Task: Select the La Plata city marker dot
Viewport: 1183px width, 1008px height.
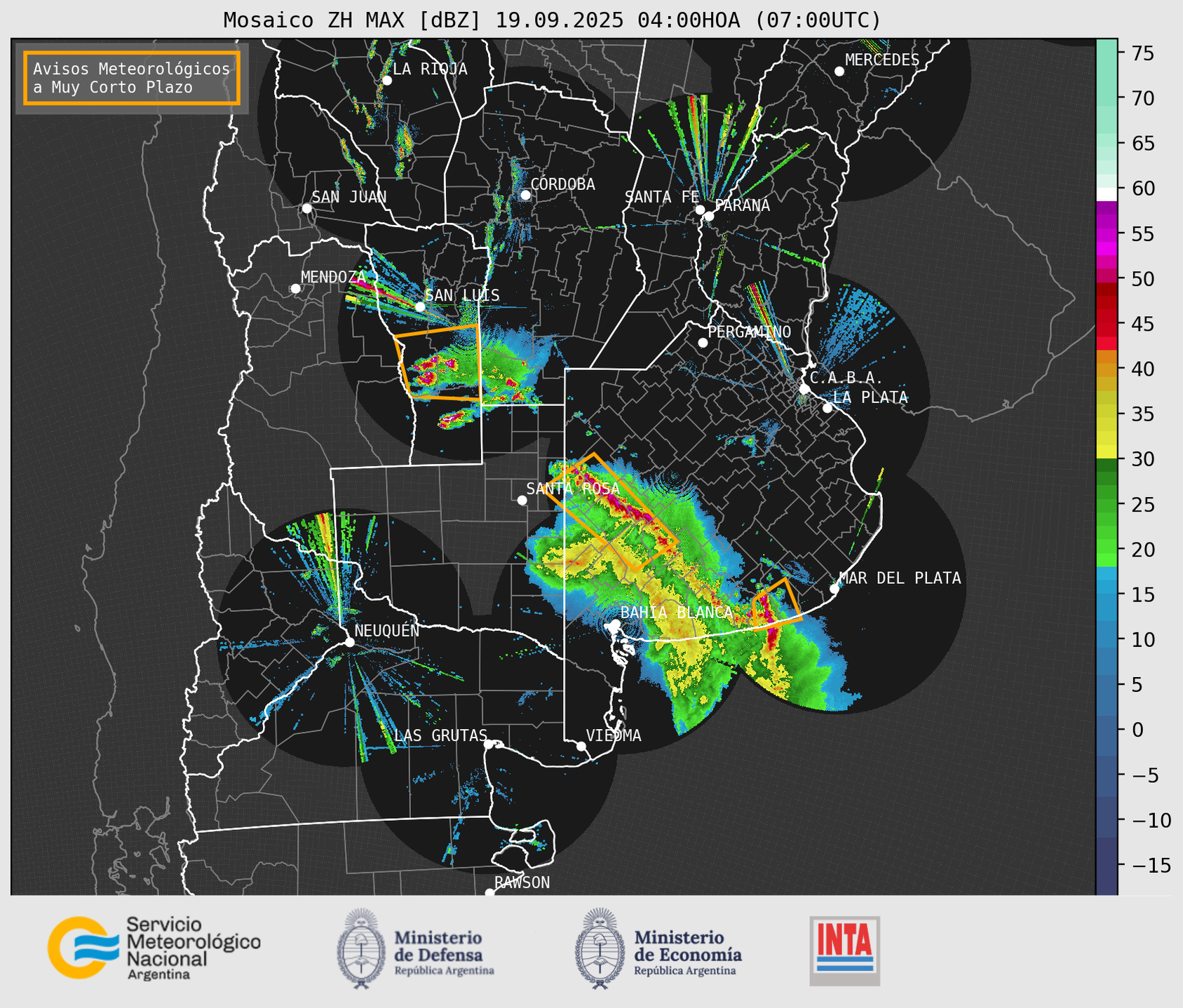Action: point(827,408)
